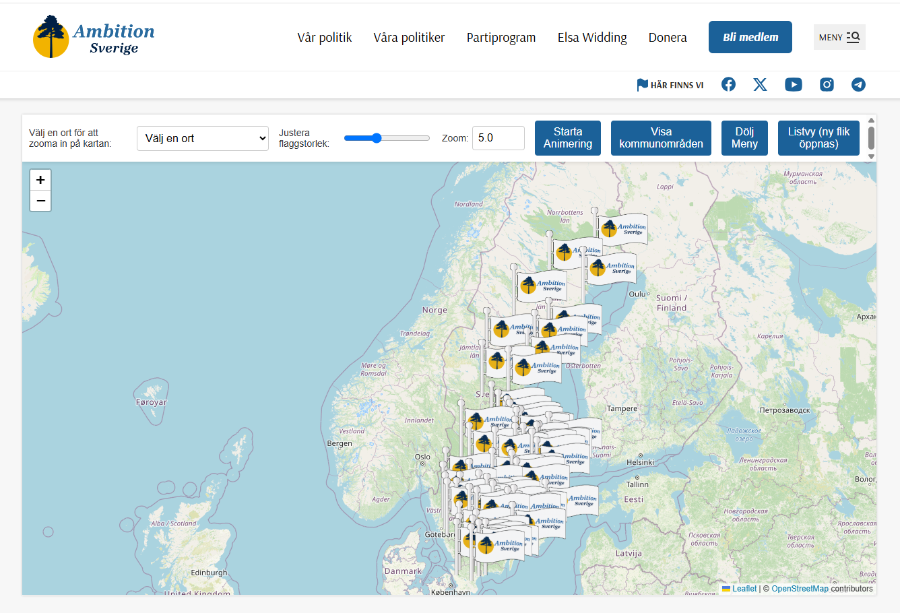Open the Instagram icon
The image size is (900, 613).
coord(827,85)
